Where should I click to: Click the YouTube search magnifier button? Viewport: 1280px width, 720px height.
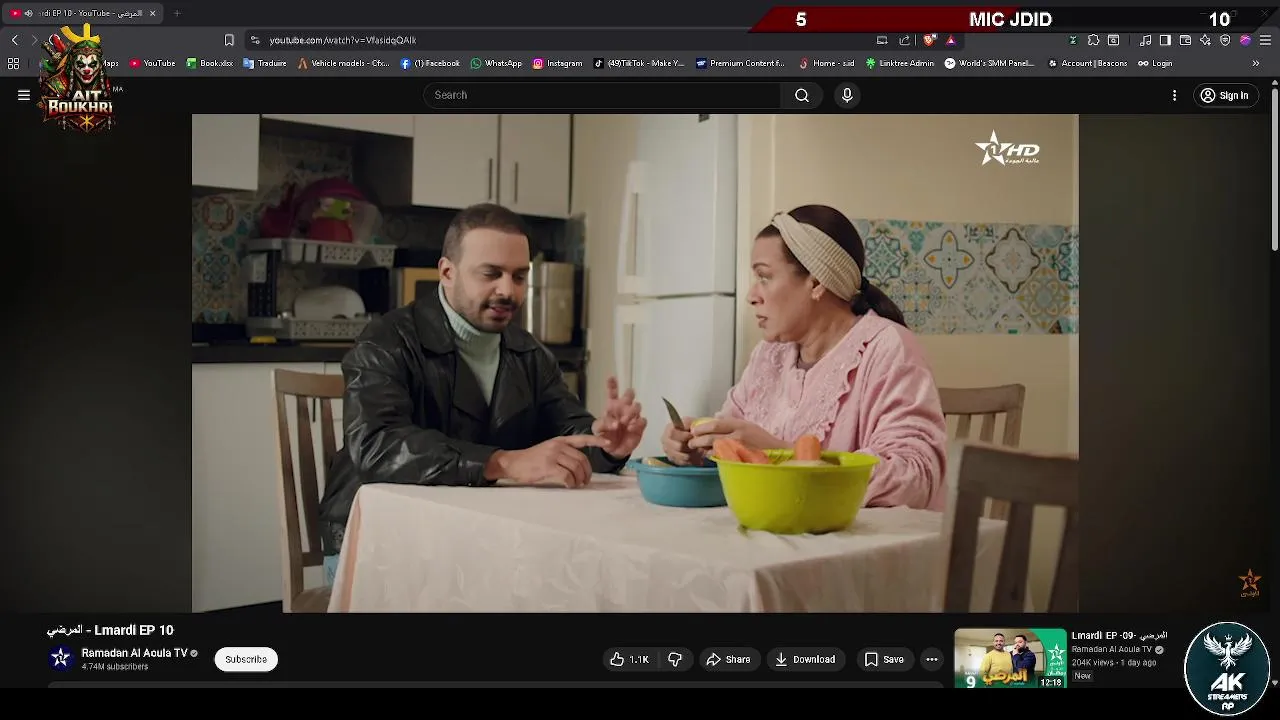click(x=802, y=95)
